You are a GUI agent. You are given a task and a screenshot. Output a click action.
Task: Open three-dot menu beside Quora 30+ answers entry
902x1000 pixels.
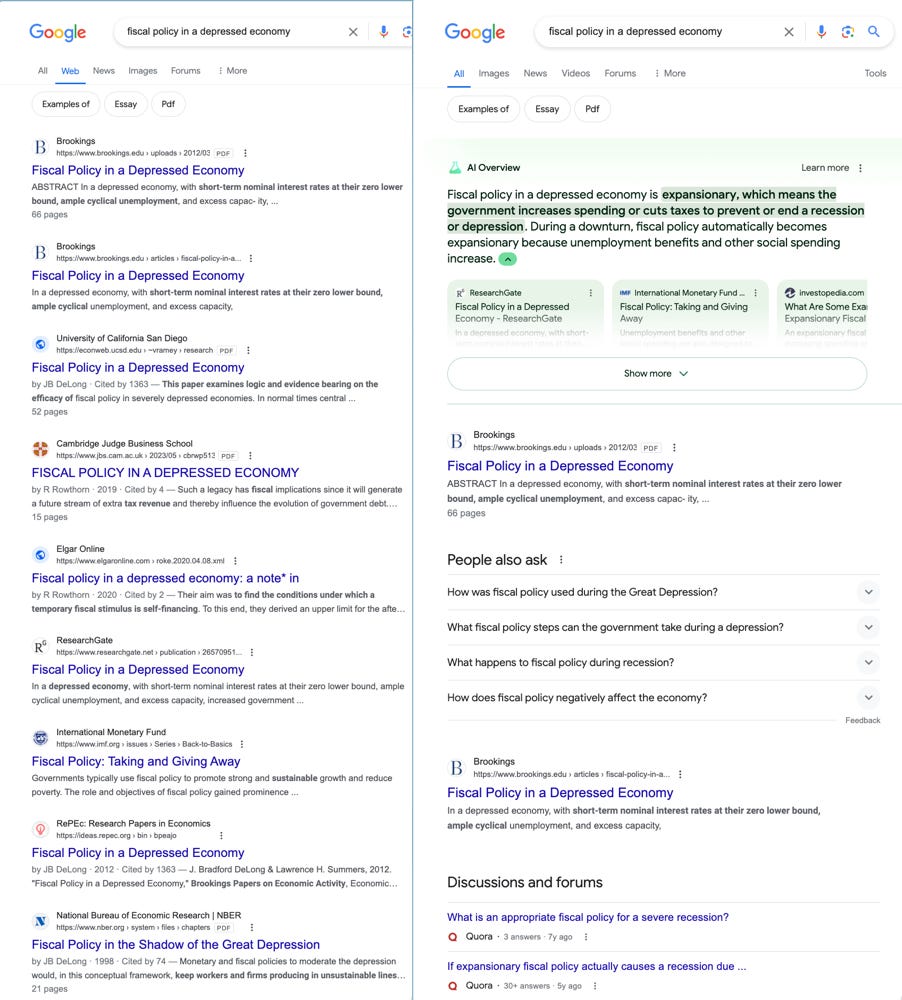[x=595, y=986]
